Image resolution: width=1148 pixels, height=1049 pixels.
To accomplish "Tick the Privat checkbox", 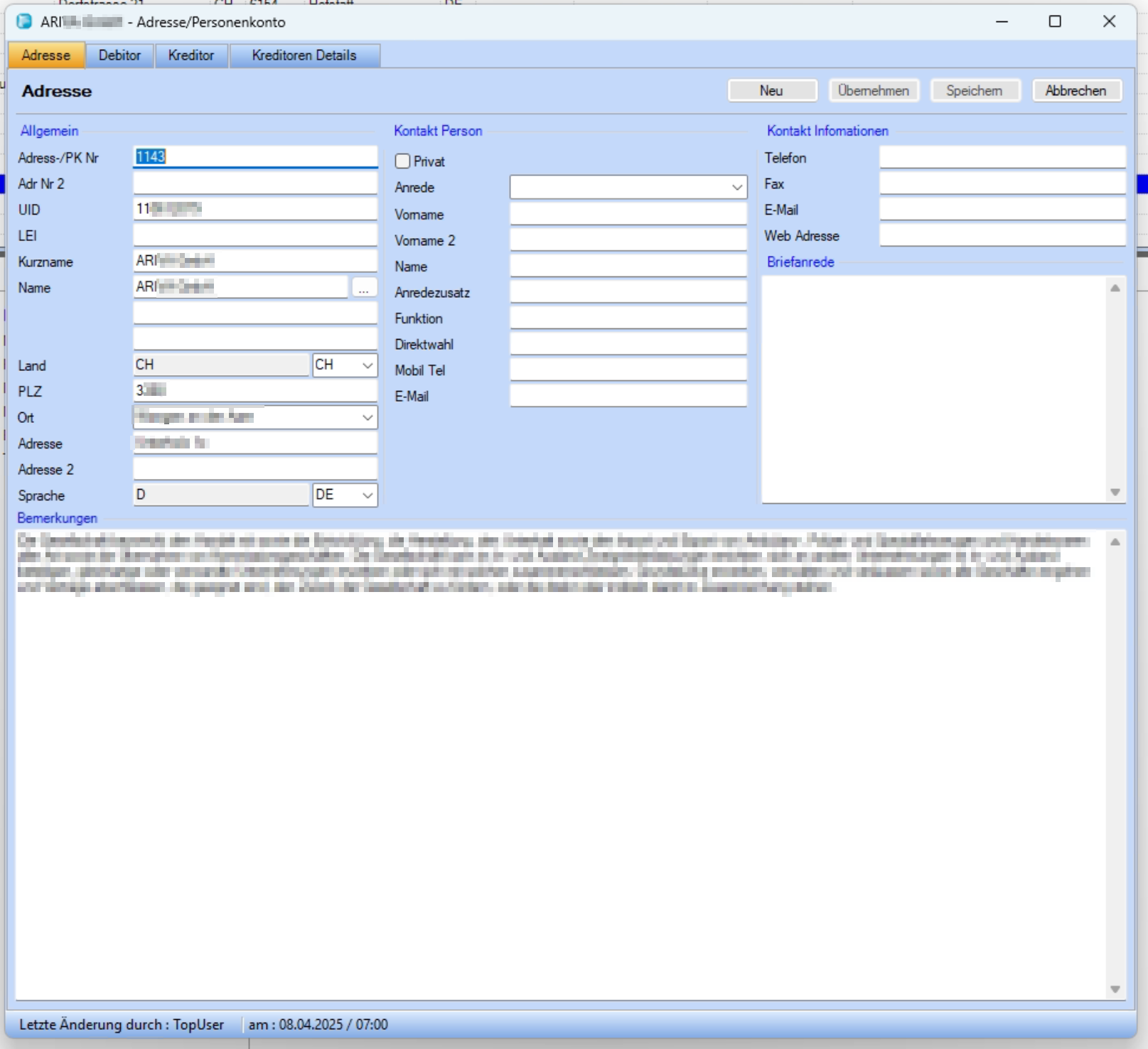I will [402, 161].
